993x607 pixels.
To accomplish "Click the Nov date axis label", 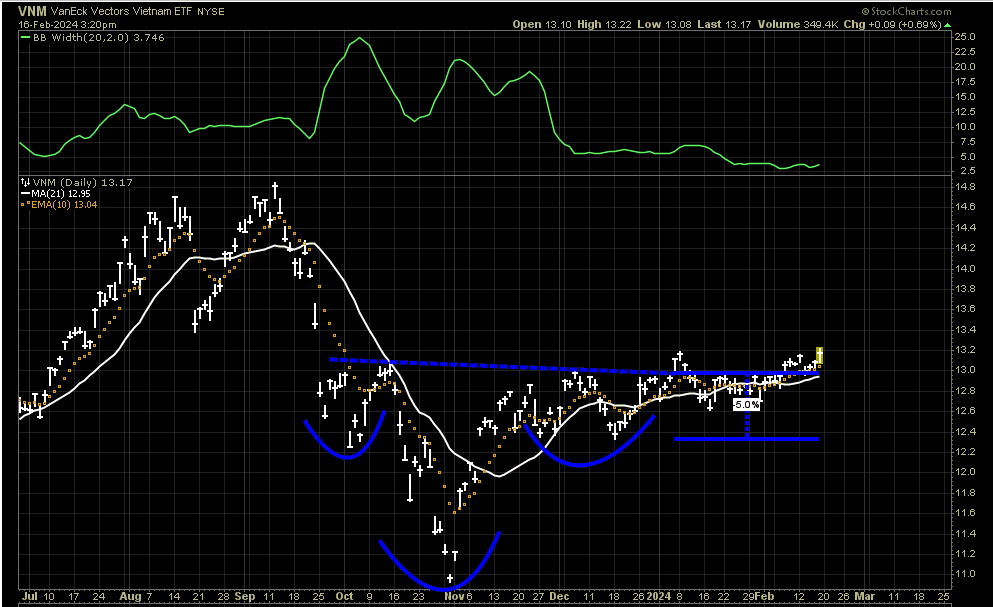I will (x=454, y=596).
